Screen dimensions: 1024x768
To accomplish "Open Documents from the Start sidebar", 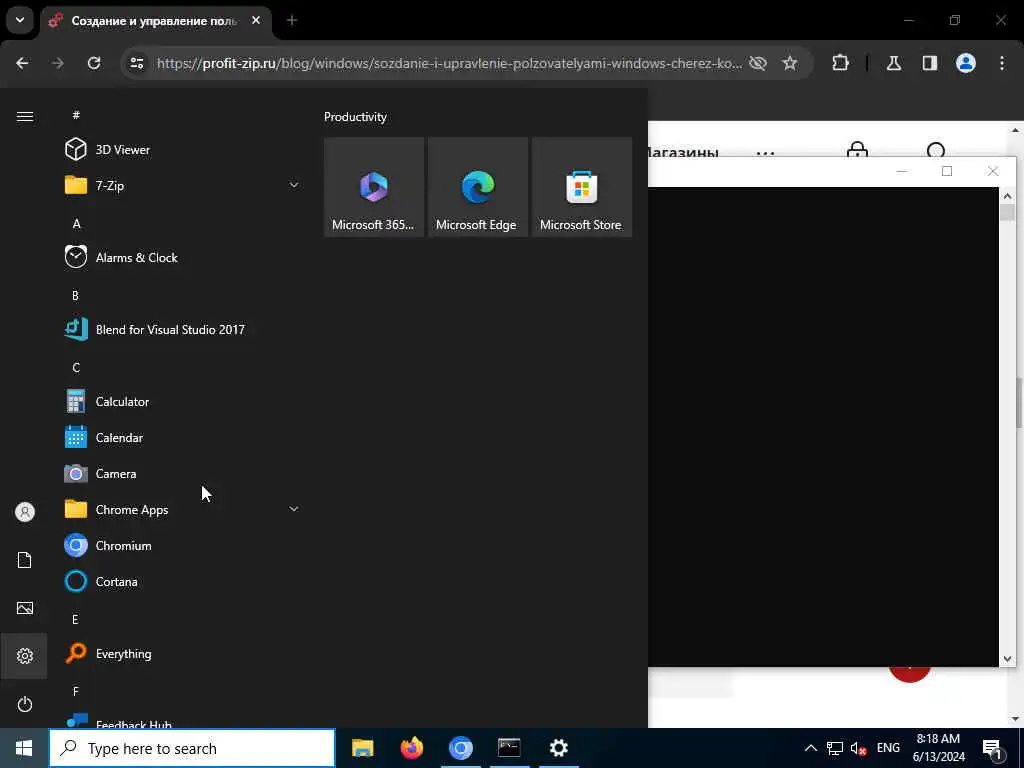I will click(x=25, y=560).
